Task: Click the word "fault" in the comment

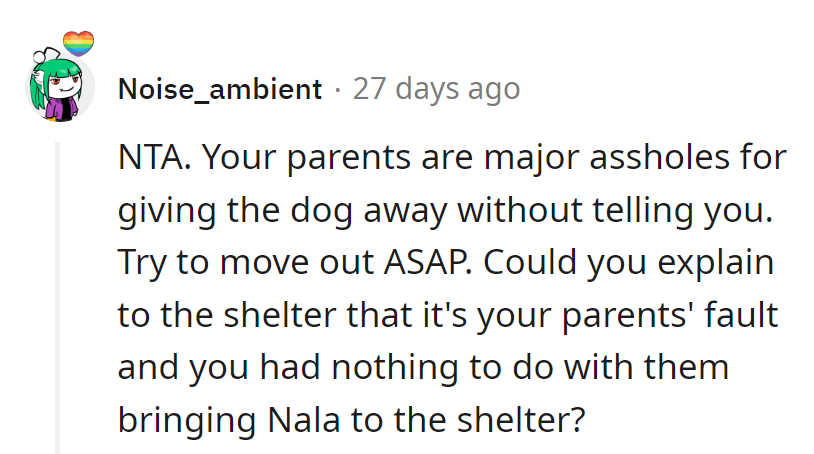Action: (x=742, y=315)
